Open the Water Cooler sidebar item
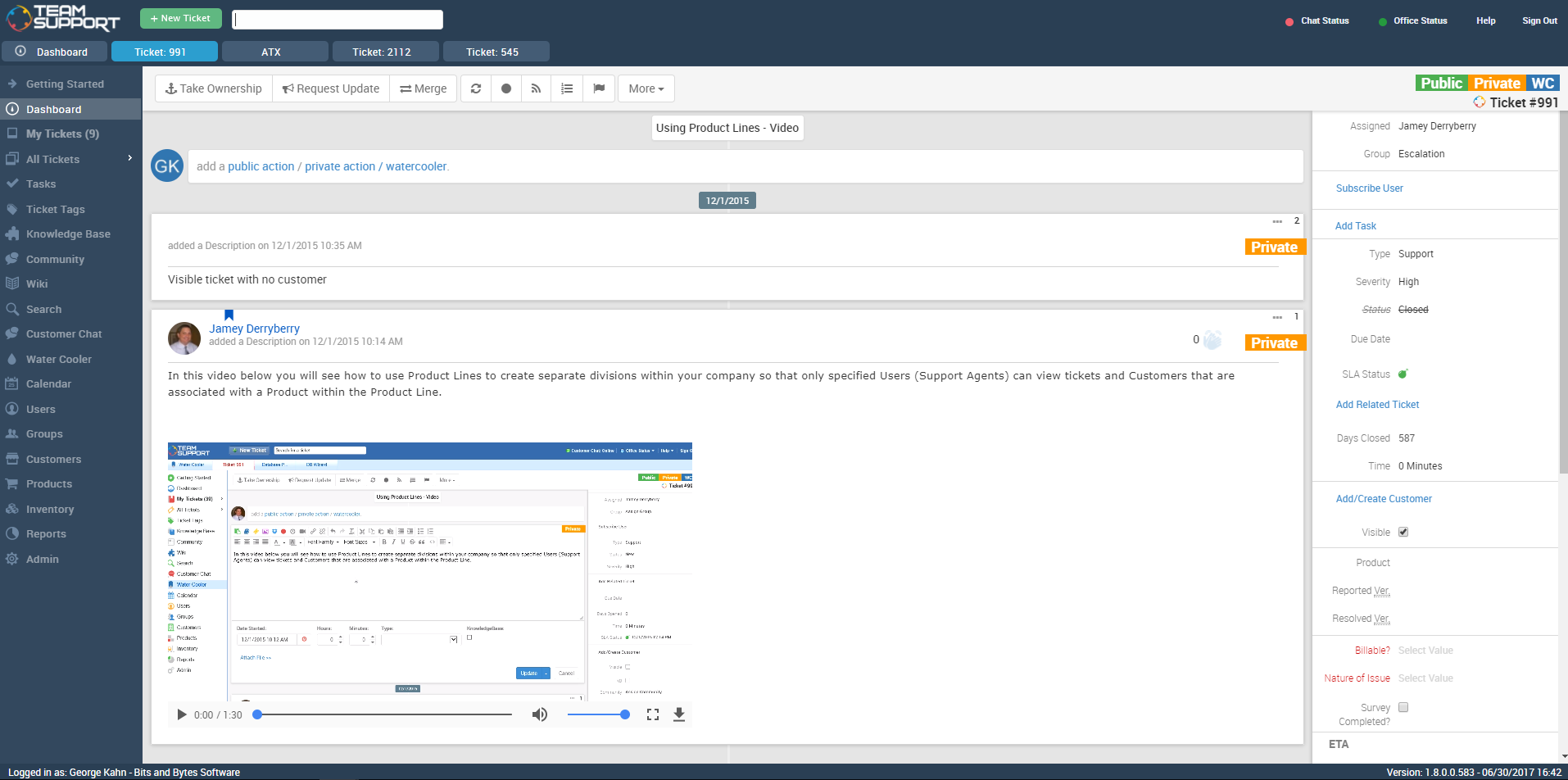The height and width of the screenshot is (780, 1568). (59, 359)
